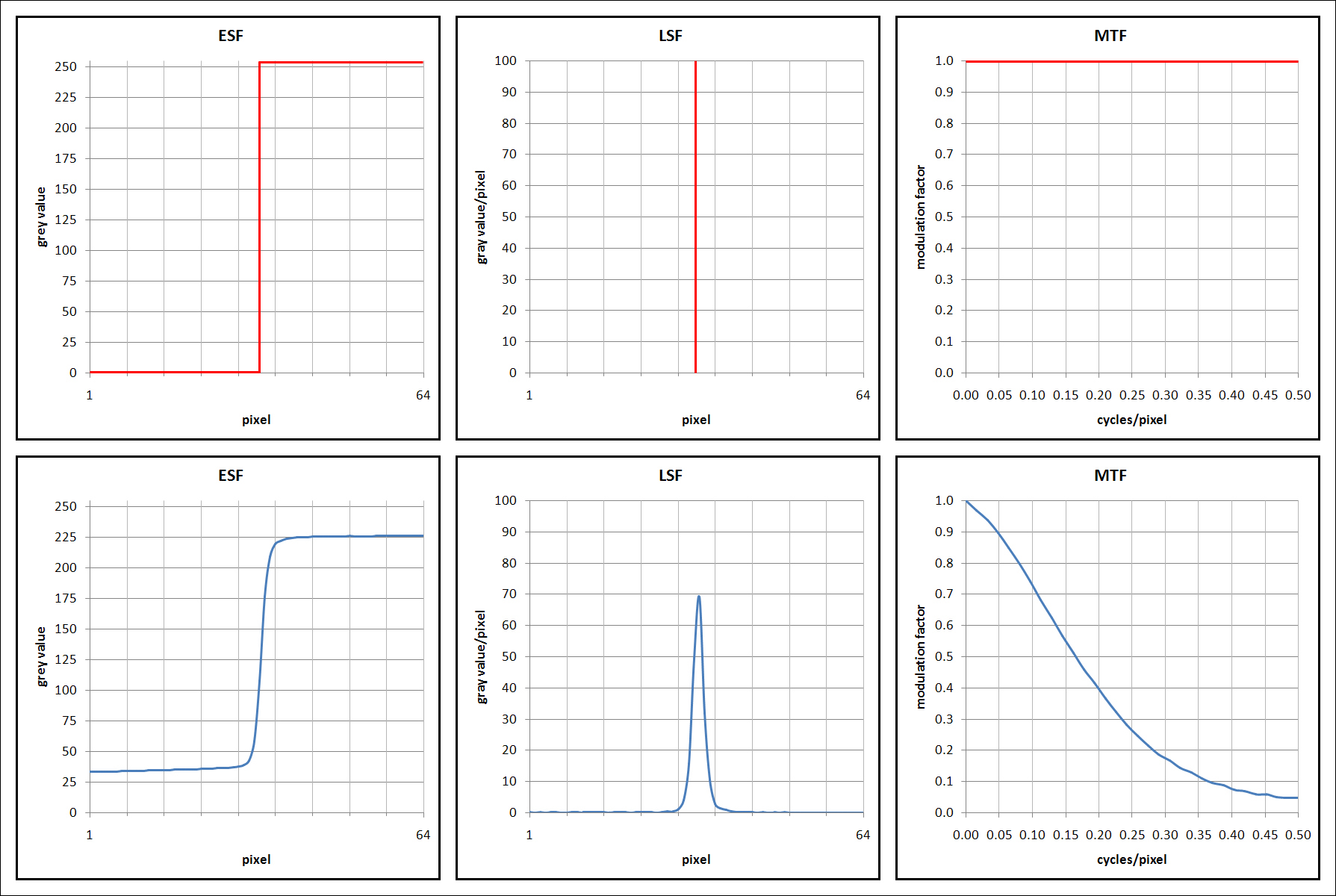
Task: Click the 0.50 tick label on the red MTF chart
Action: tap(1298, 395)
